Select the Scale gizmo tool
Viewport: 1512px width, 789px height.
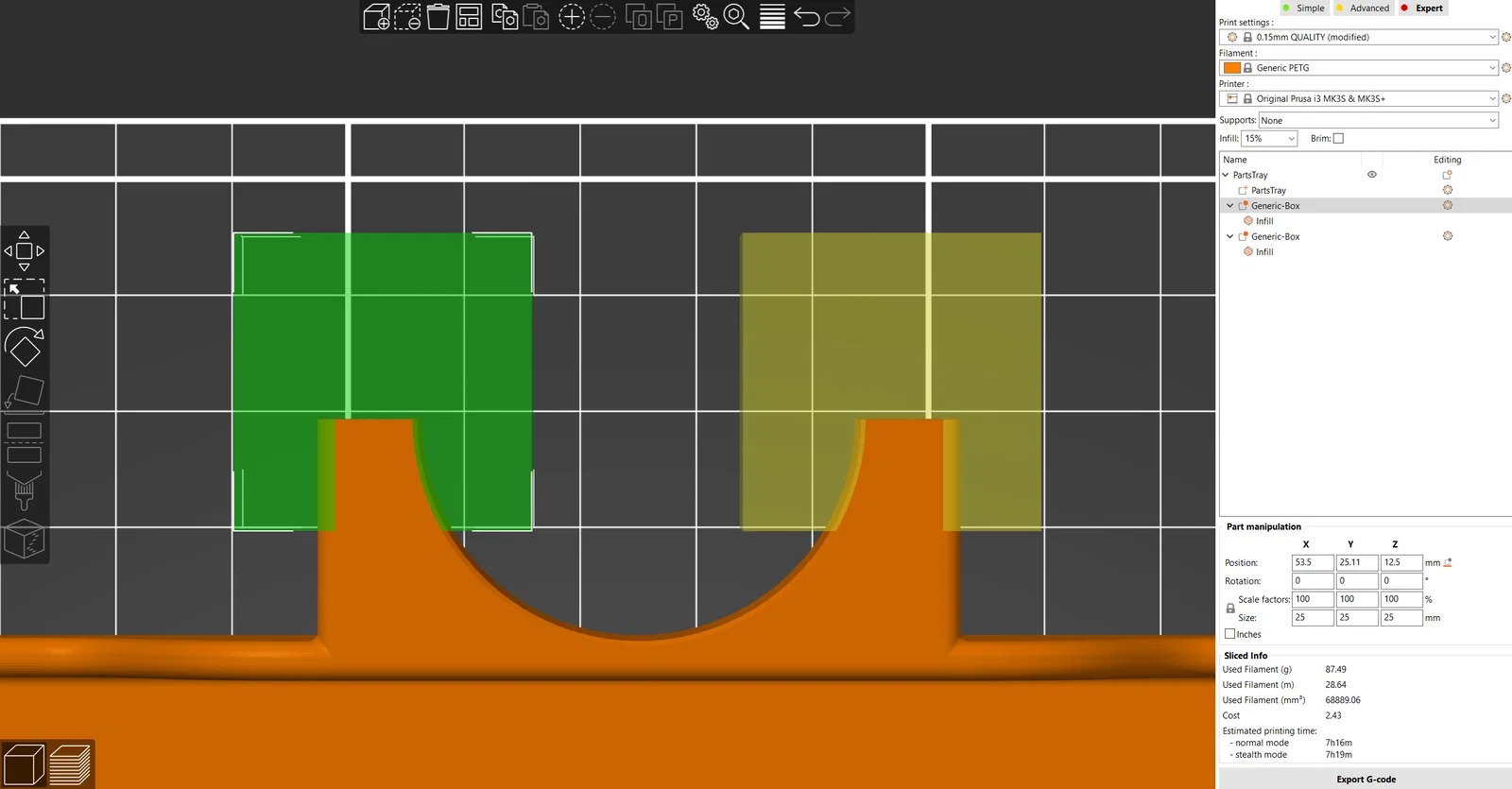click(25, 299)
